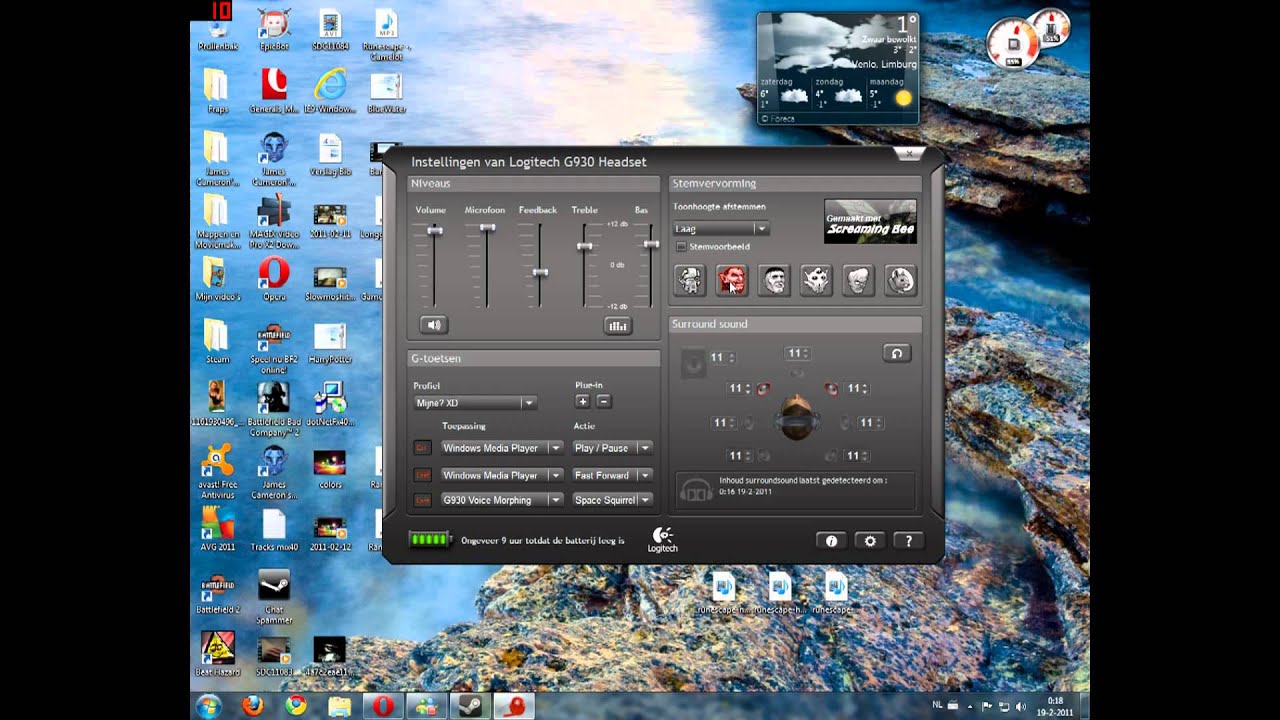Click the subwoofer speaker icon in Surround sound

(693, 363)
